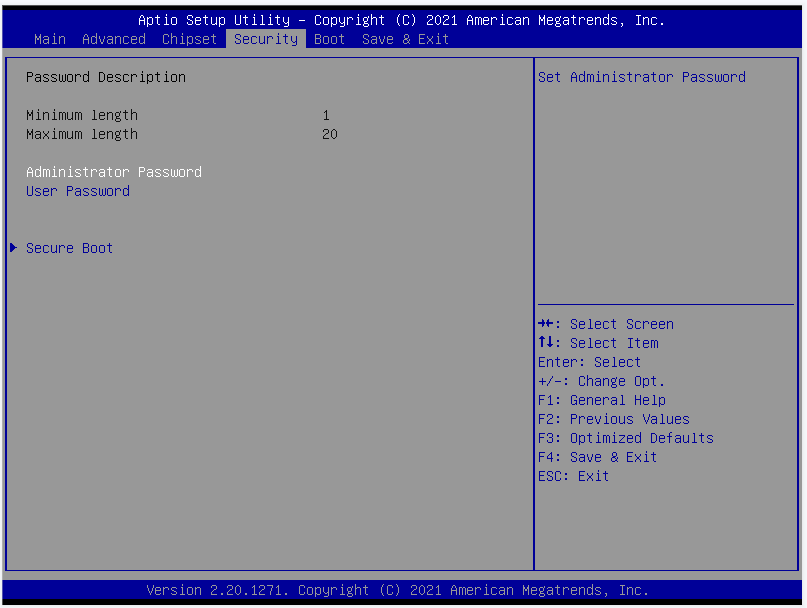Switch to the Main tab
The width and height of the screenshot is (807, 608).
tap(49, 39)
